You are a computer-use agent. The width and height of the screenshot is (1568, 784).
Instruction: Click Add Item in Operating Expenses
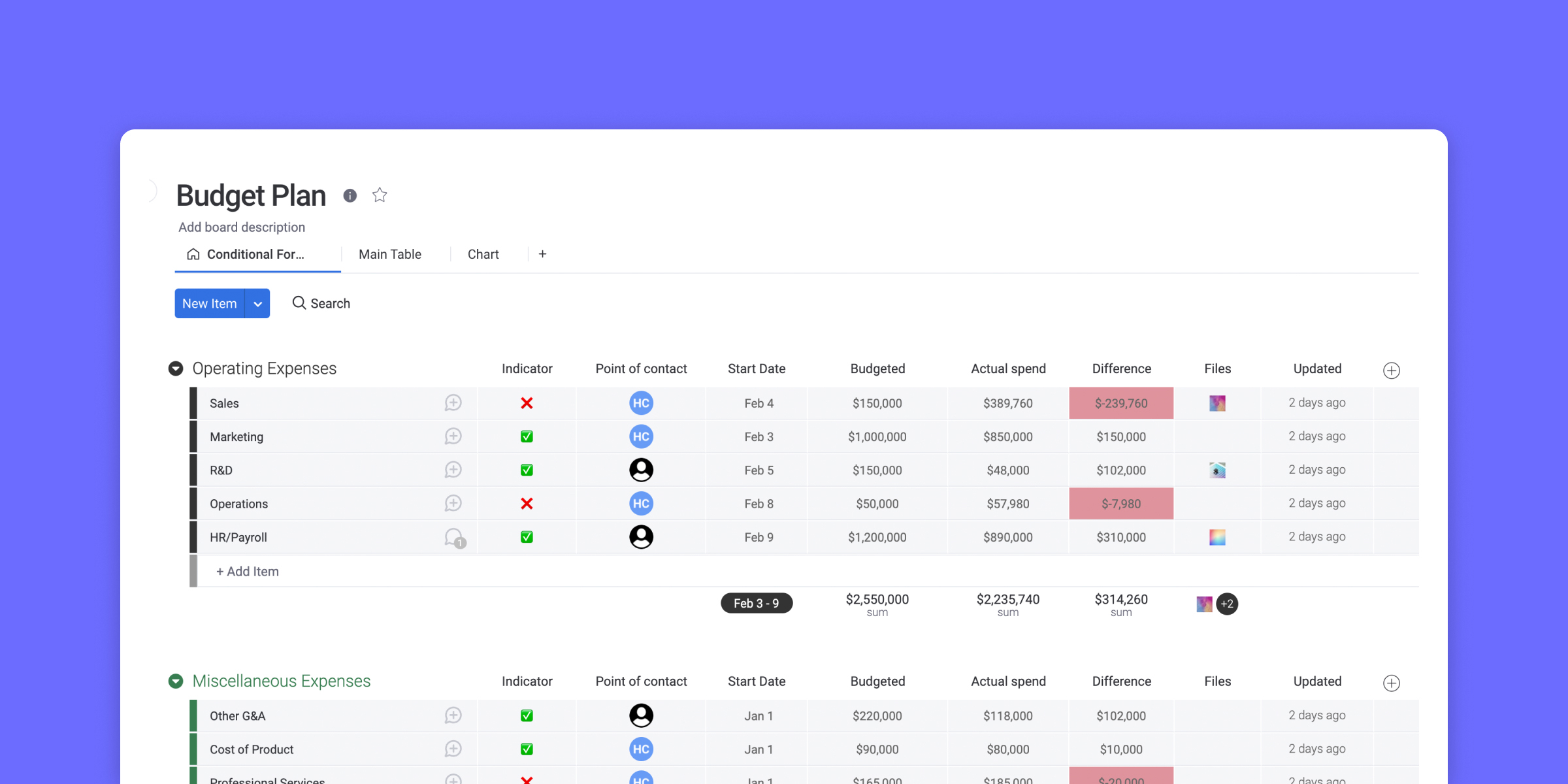coord(247,571)
